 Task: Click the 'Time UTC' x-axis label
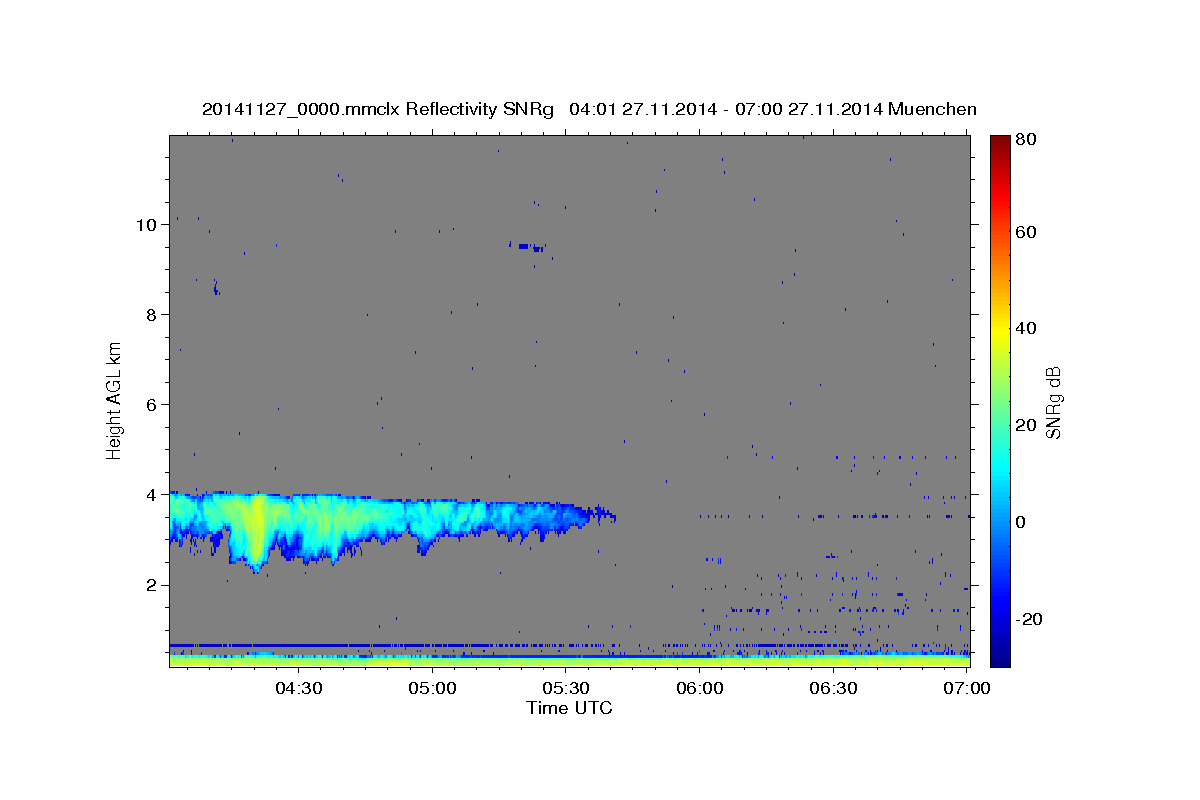(569, 708)
